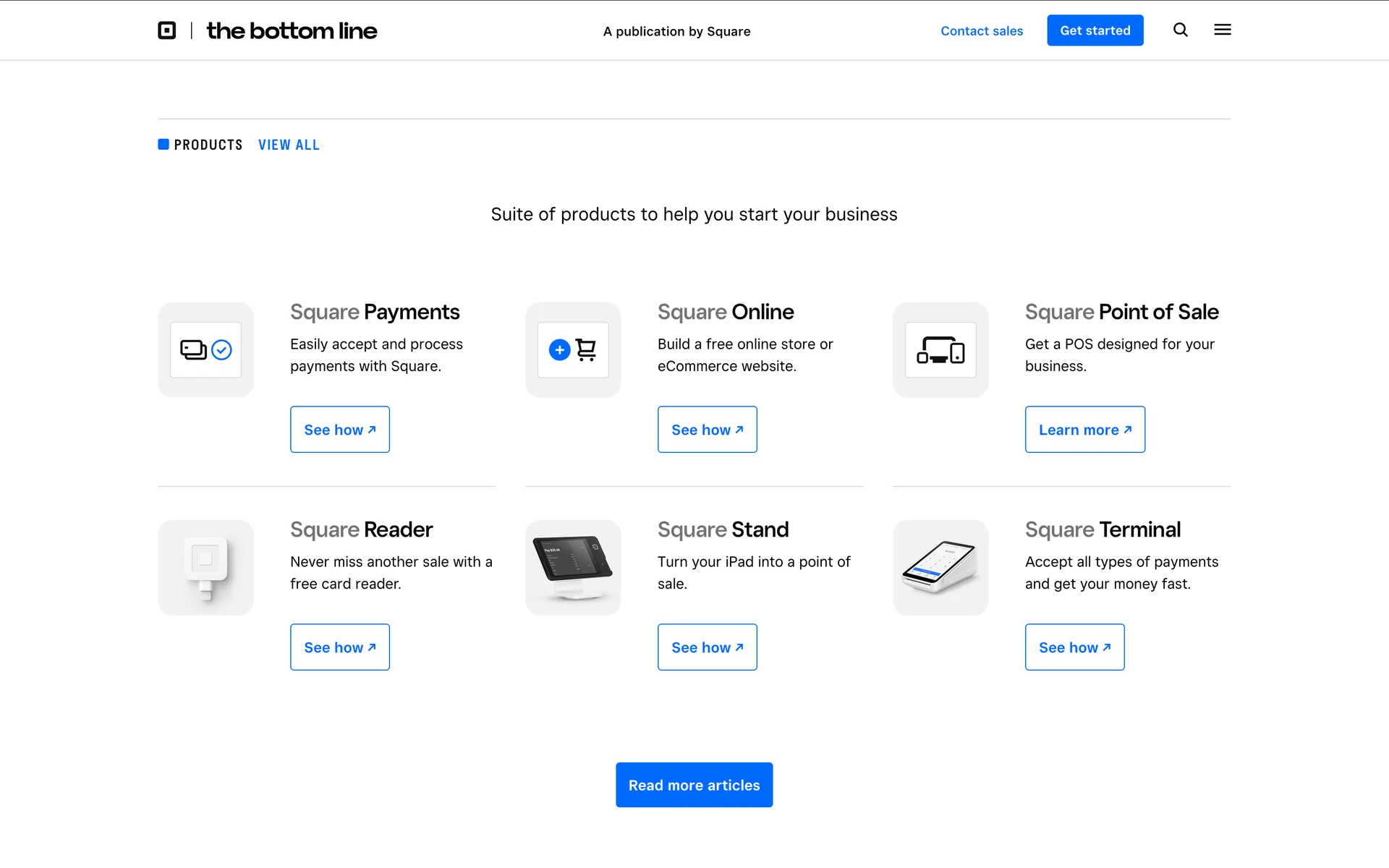Image resolution: width=1389 pixels, height=868 pixels.
Task: Click See how under Square Stand
Action: pyautogui.click(x=708, y=647)
